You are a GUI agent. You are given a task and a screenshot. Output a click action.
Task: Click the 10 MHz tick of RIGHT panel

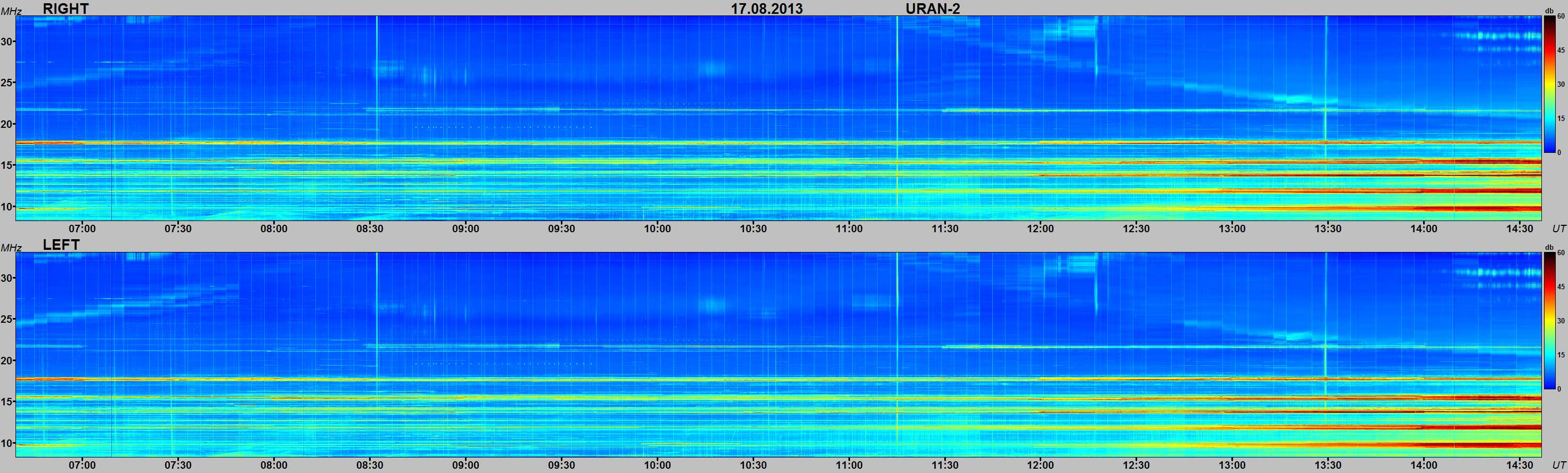tap(7, 206)
